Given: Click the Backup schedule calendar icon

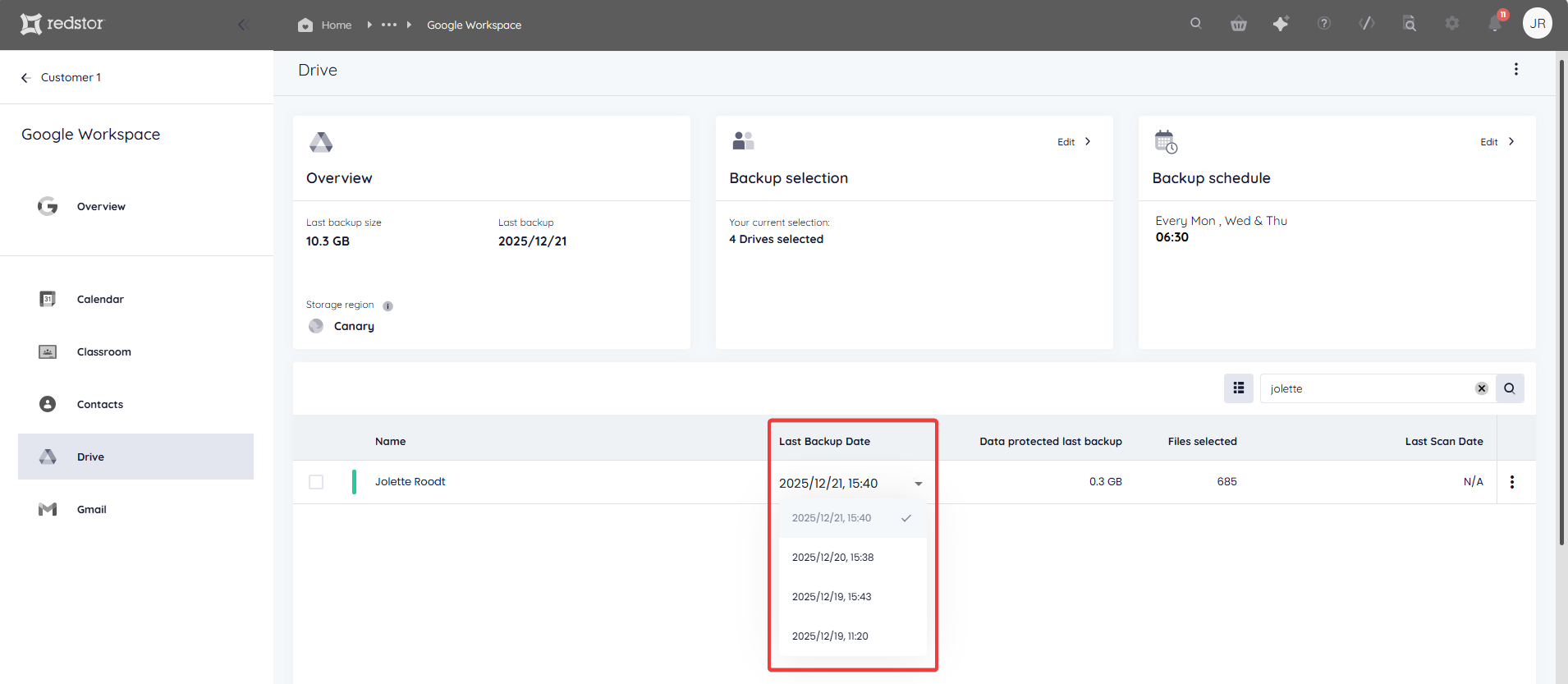Looking at the screenshot, I should (1166, 141).
